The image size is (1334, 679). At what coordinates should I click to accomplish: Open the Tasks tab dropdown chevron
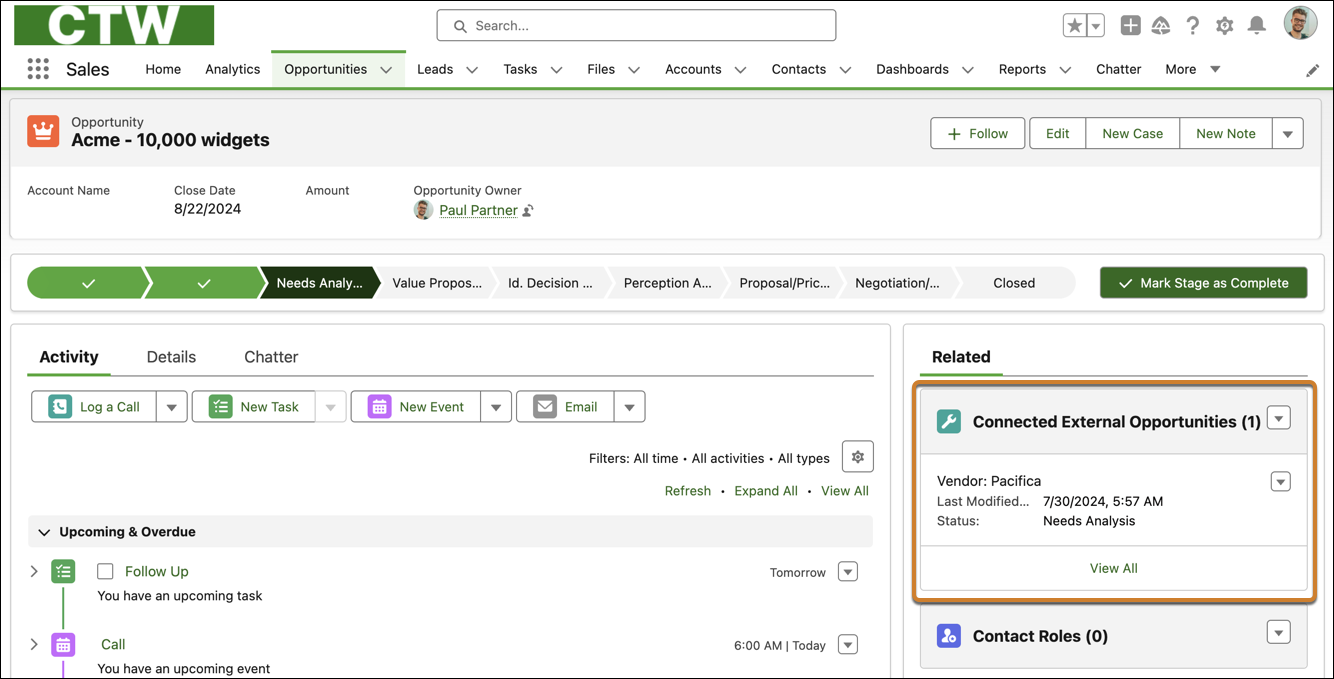pos(556,70)
